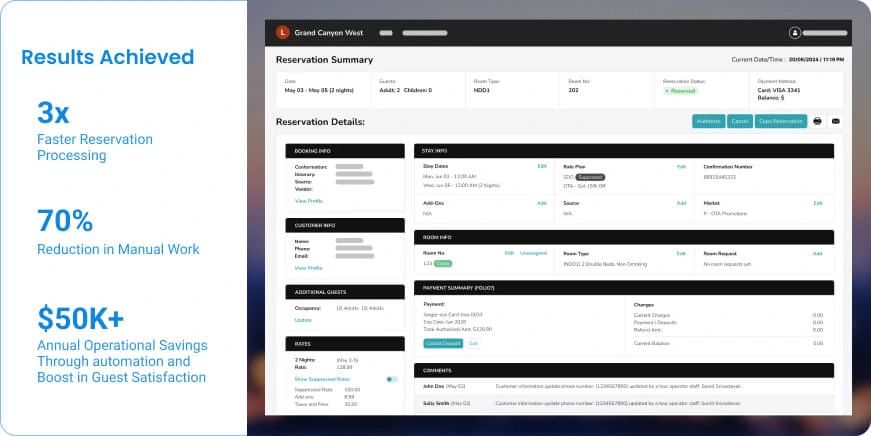871x436 pixels.
Task: Click Update under Additional Guests
Action: pos(303,320)
